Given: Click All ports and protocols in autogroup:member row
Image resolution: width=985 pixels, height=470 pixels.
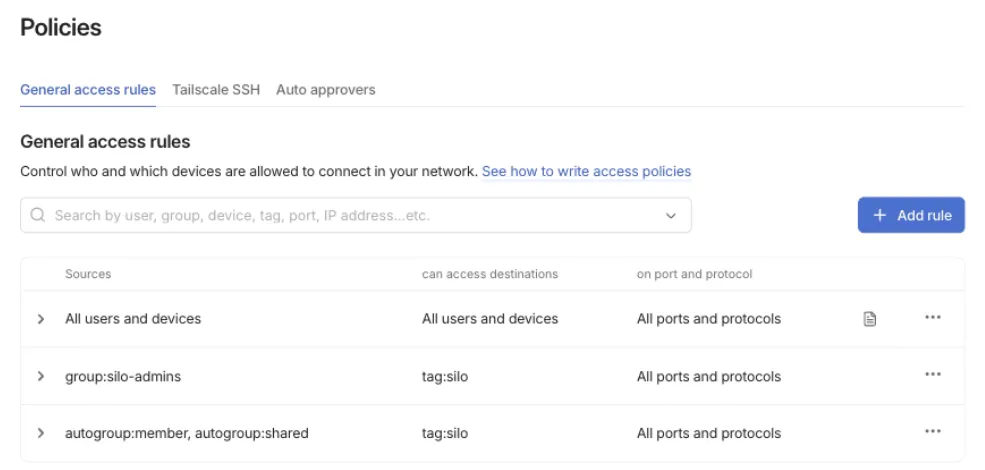Looking at the screenshot, I should [x=709, y=434].
